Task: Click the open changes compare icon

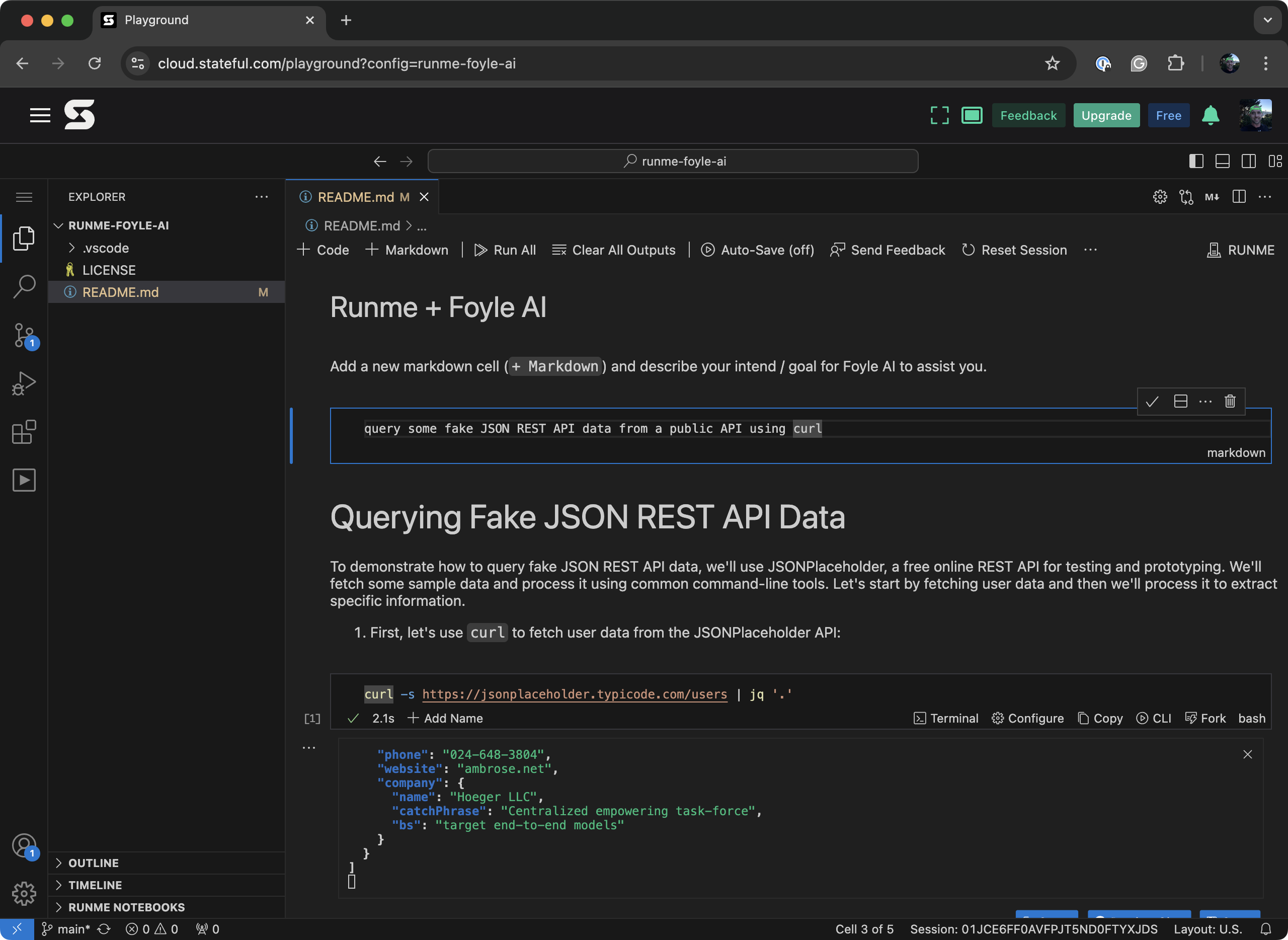Action: coord(1186,197)
